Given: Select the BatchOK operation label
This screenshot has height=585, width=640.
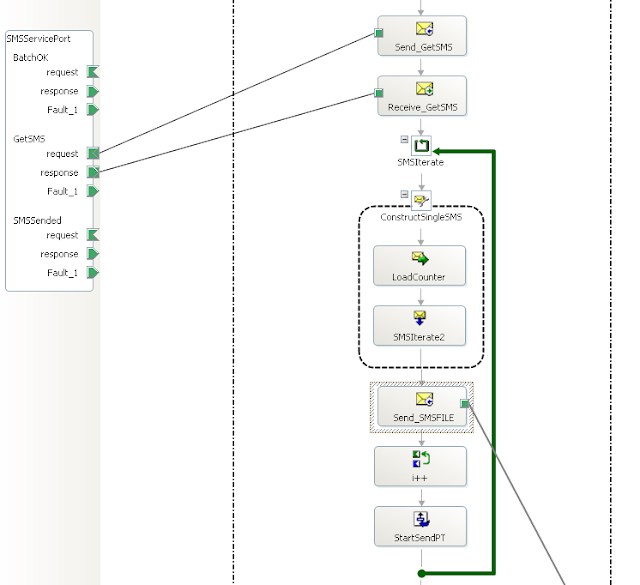Looking at the screenshot, I should (31, 58).
